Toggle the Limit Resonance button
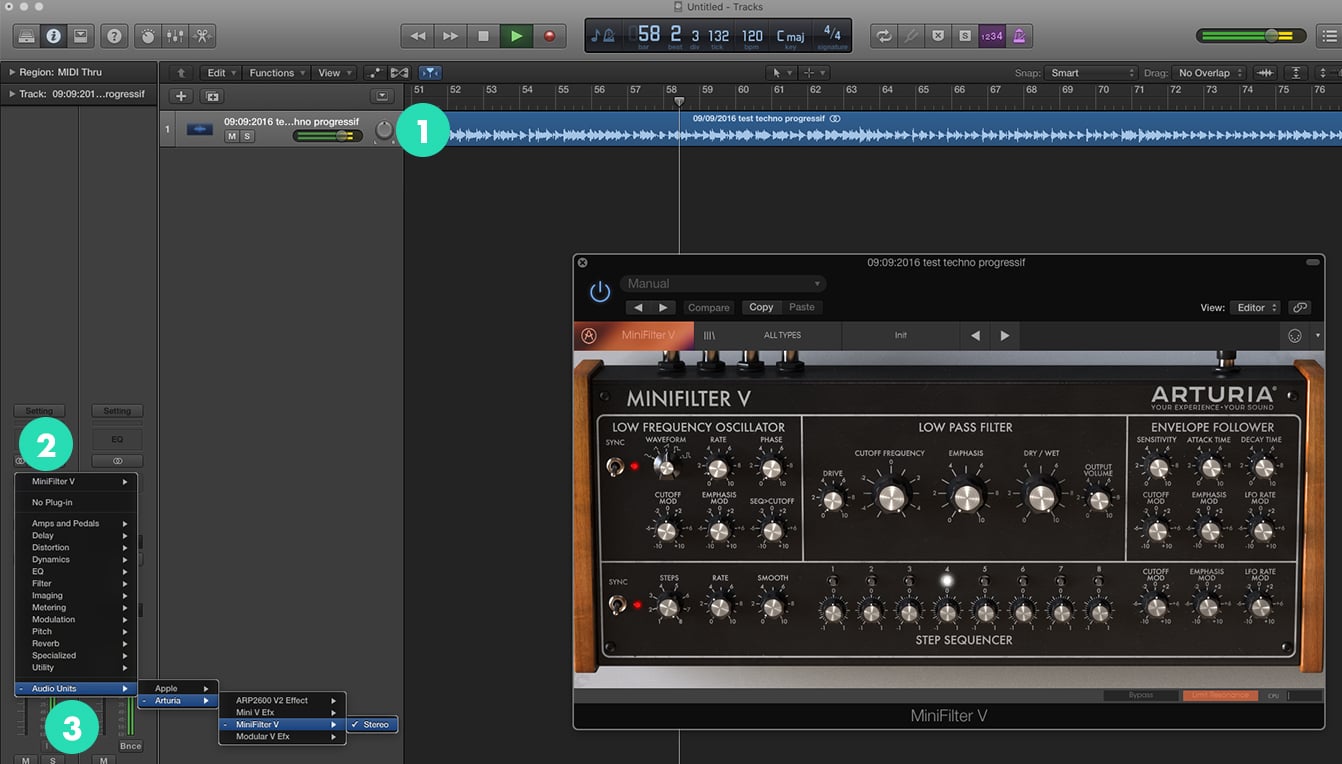The width and height of the screenshot is (1342, 764). (x=1218, y=695)
